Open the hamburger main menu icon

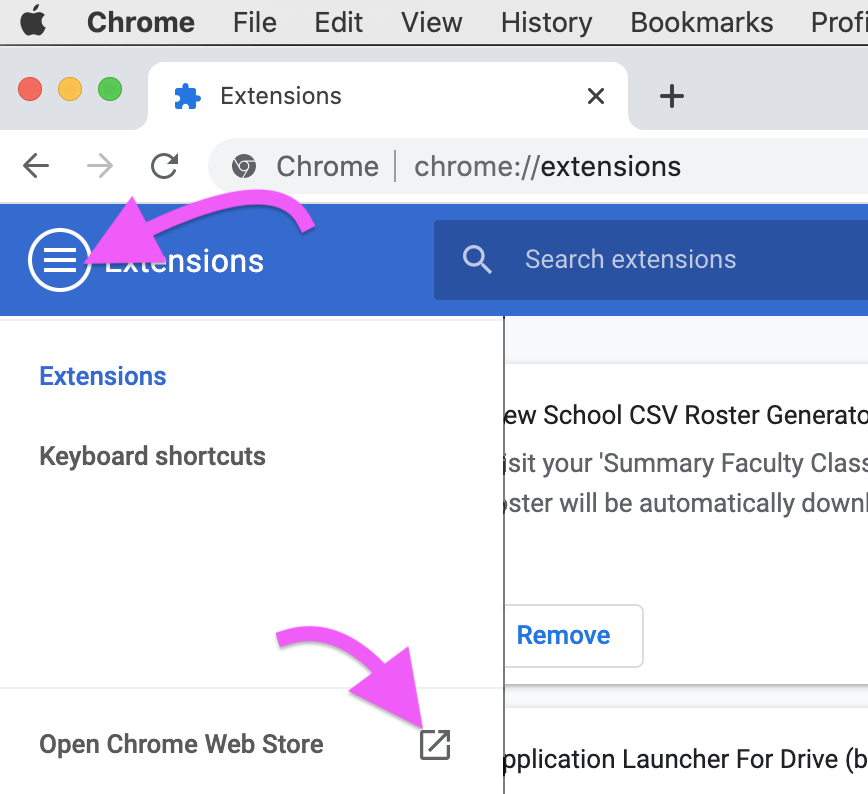click(x=60, y=260)
